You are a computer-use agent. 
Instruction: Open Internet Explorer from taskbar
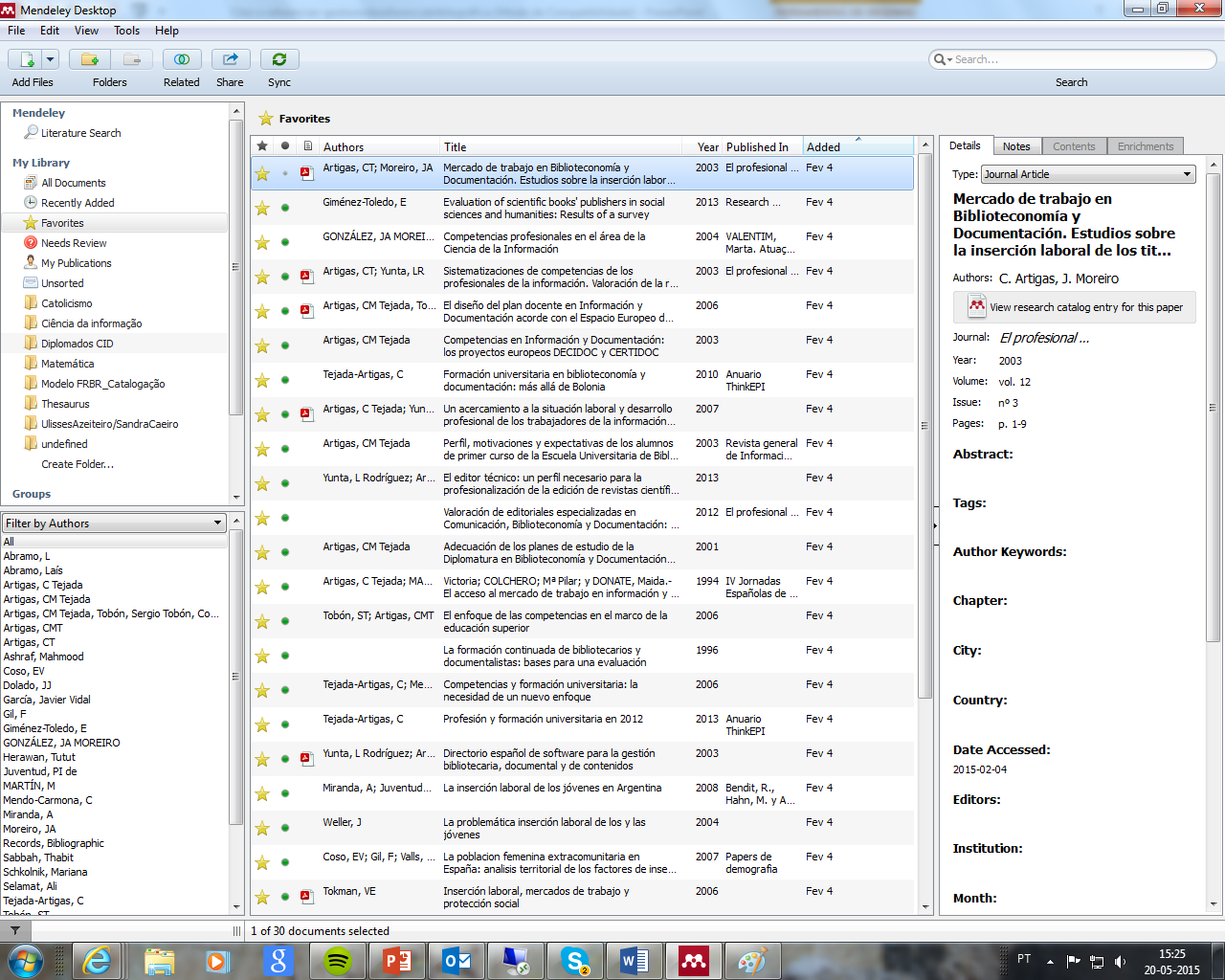coord(97,961)
